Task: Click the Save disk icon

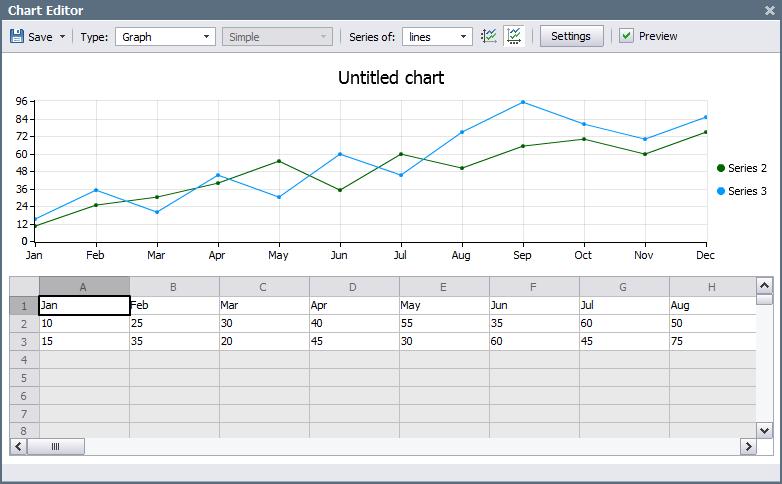Action: pyautogui.click(x=17, y=36)
